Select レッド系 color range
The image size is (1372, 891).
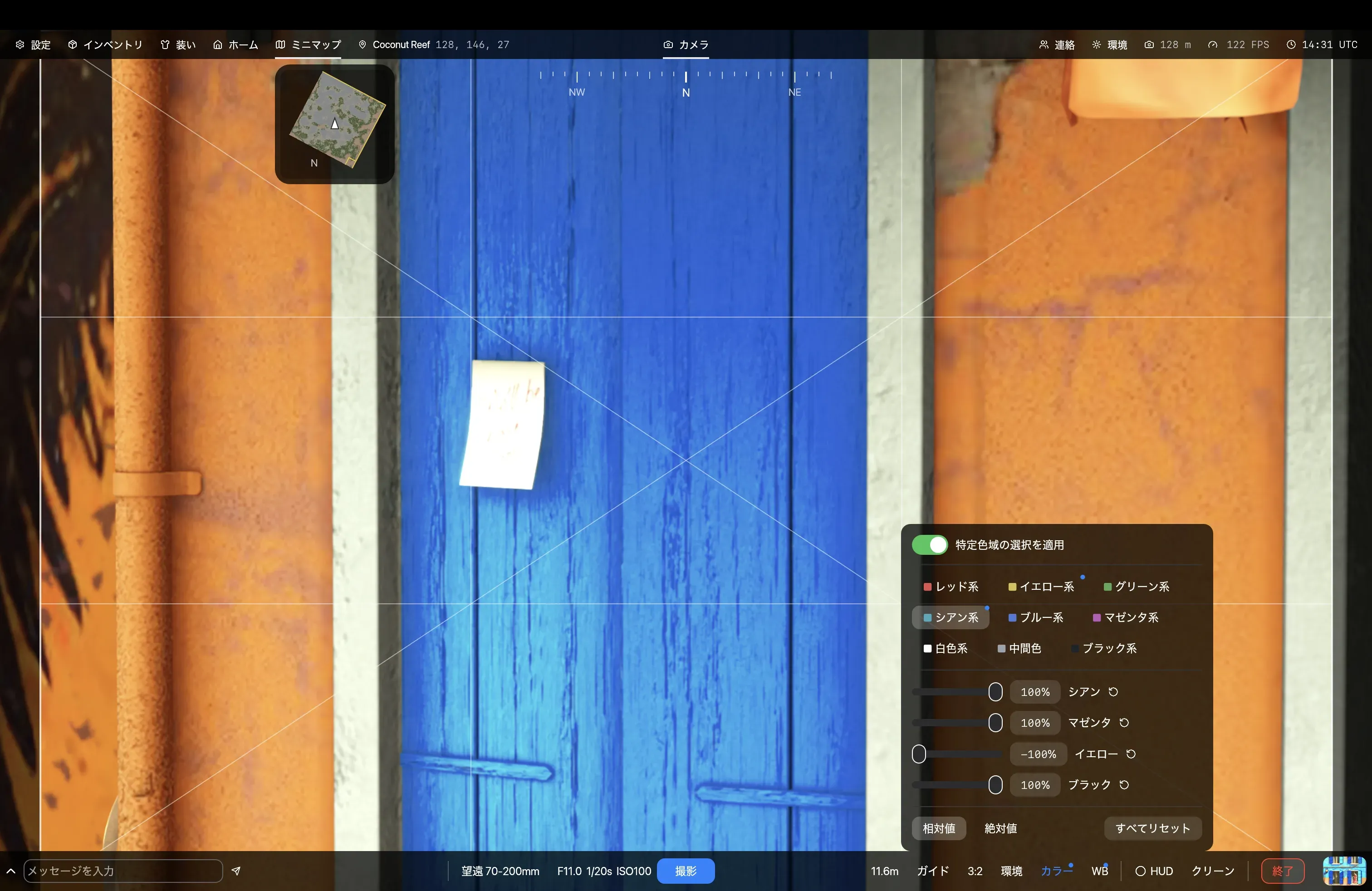pyautogui.click(x=951, y=587)
